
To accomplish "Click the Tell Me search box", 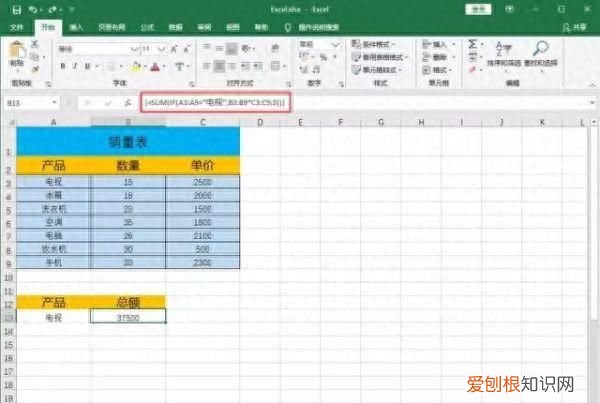I will pyautogui.click(x=318, y=27).
